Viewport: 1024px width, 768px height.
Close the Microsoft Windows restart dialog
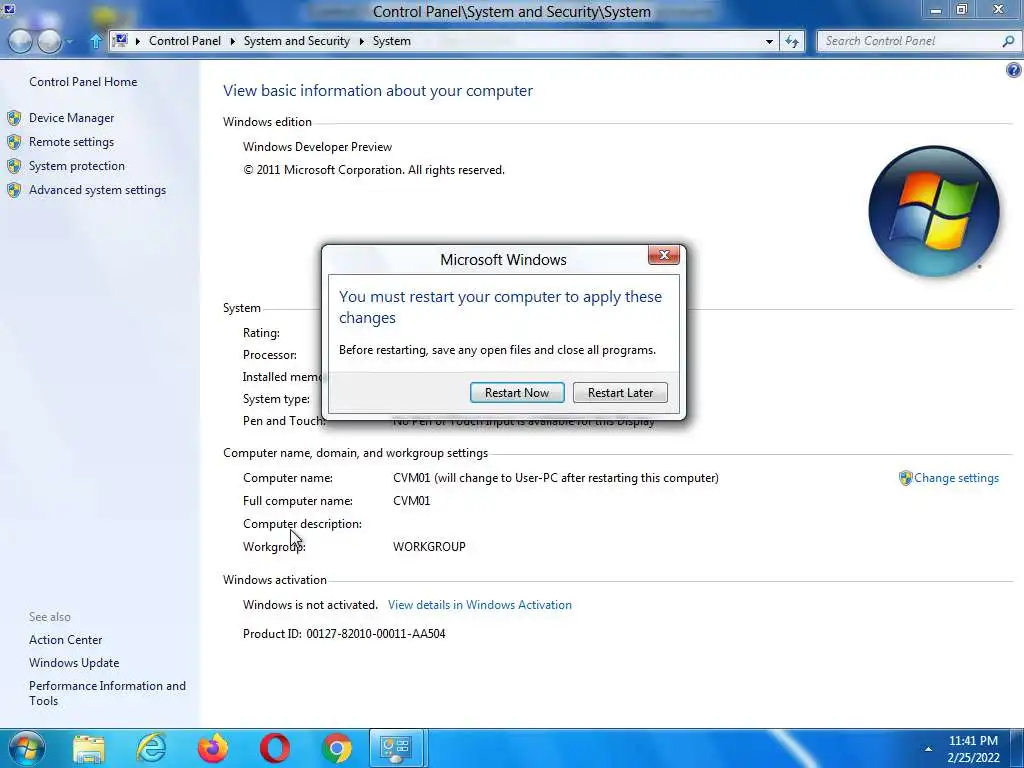coord(664,255)
